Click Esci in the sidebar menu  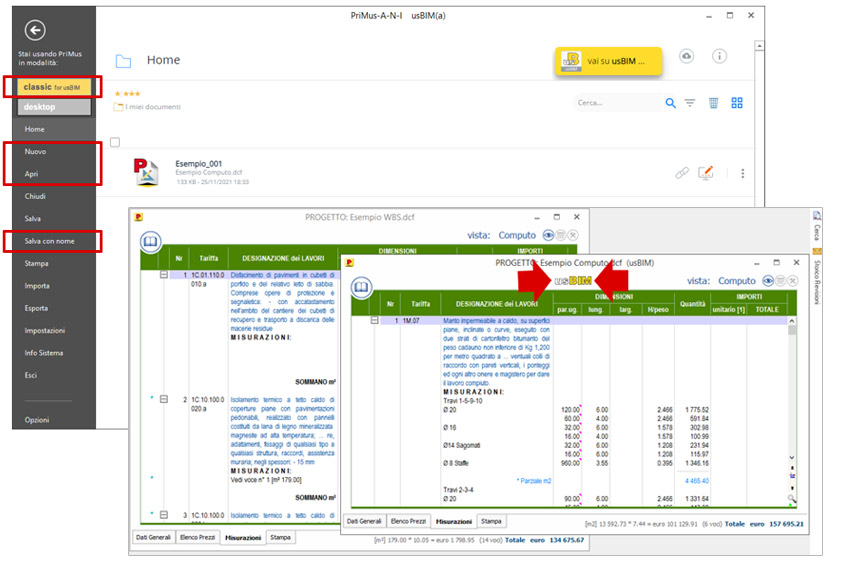pos(31,375)
